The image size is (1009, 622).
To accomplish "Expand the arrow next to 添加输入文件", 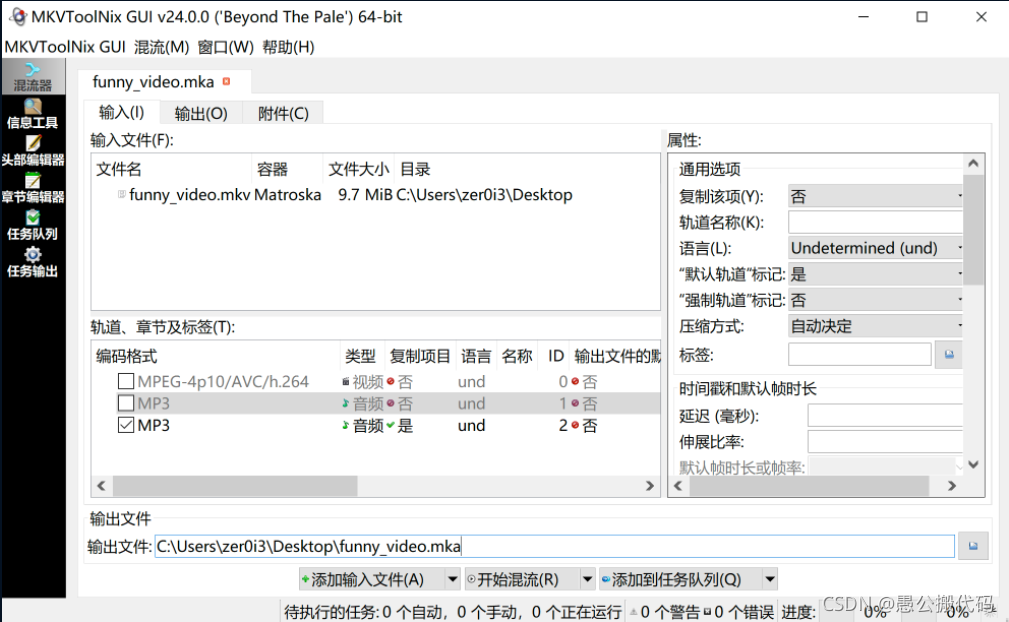I will (453, 580).
